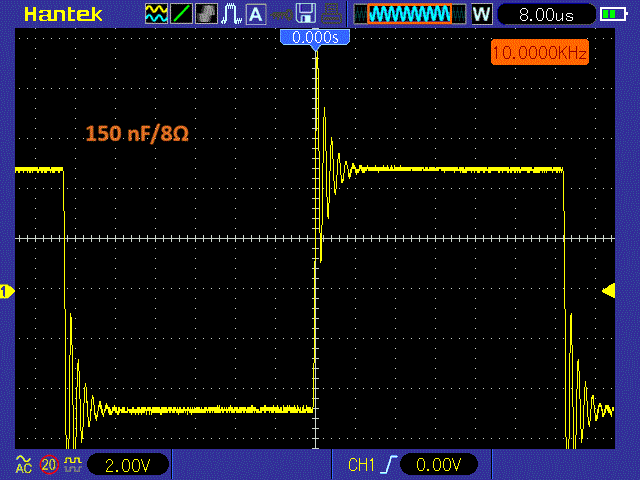Image resolution: width=640 pixels, height=480 pixels.
Task: Click the square wave probe icon
Action: coord(73,464)
